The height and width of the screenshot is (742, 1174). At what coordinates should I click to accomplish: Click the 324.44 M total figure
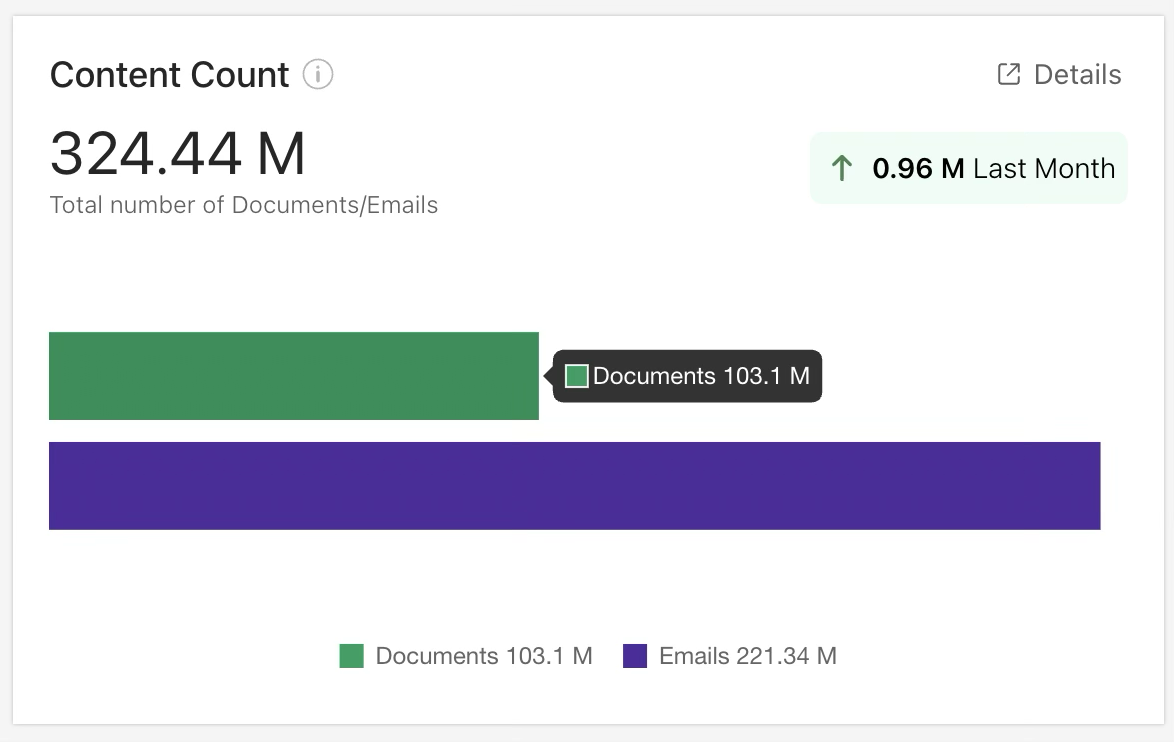click(177, 153)
